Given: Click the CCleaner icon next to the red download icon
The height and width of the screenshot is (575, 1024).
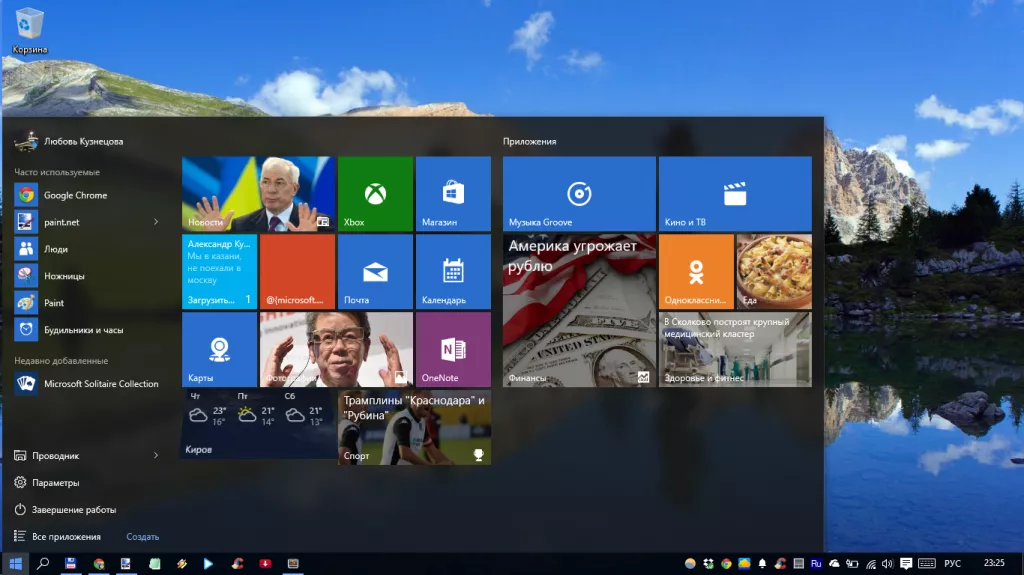Looking at the screenshot, I should 236,563.
